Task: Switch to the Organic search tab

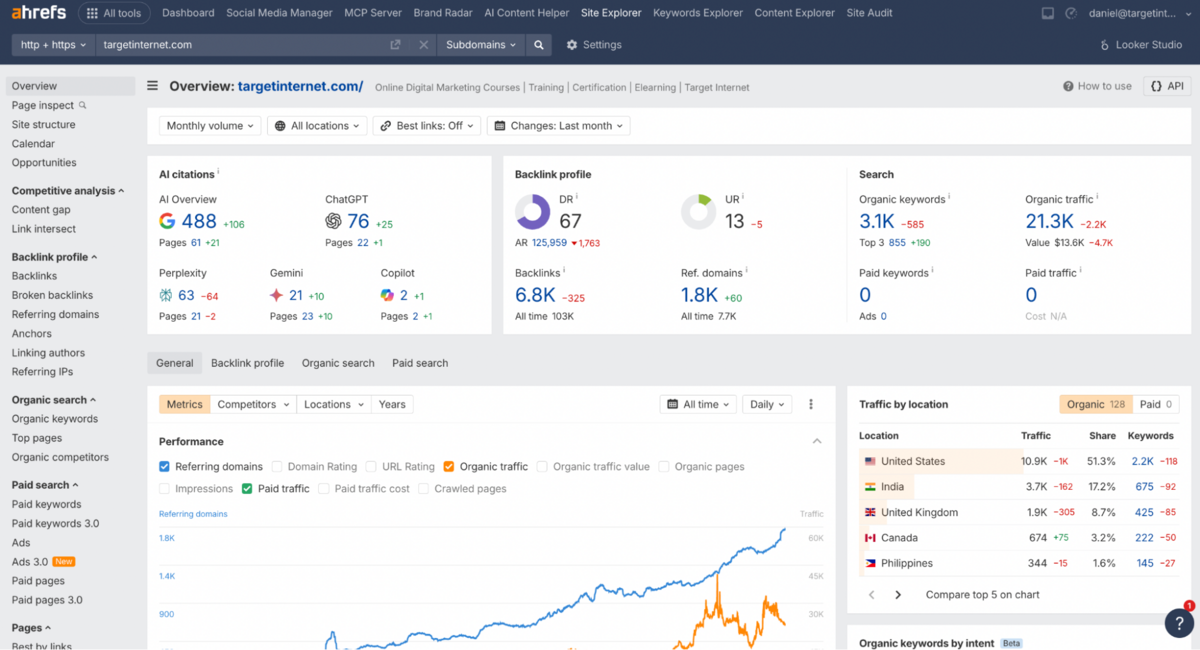Action: [338, 363]
